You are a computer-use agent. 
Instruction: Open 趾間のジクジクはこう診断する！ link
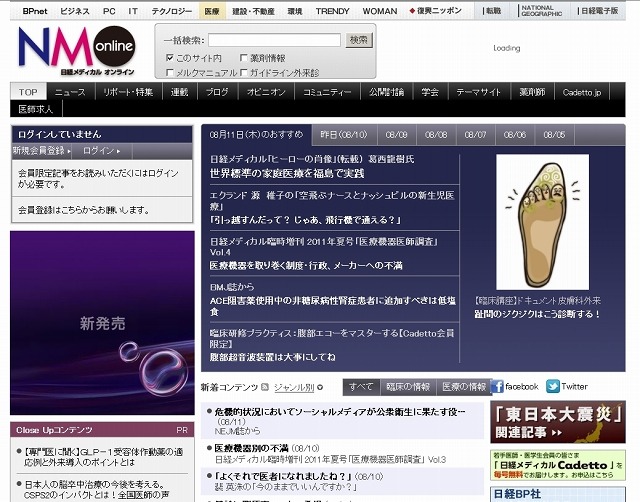pos(537,314)
